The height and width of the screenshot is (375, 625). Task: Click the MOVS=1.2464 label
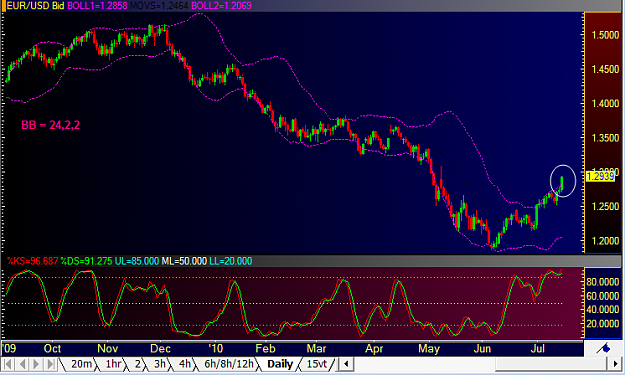tap(159, 6)
